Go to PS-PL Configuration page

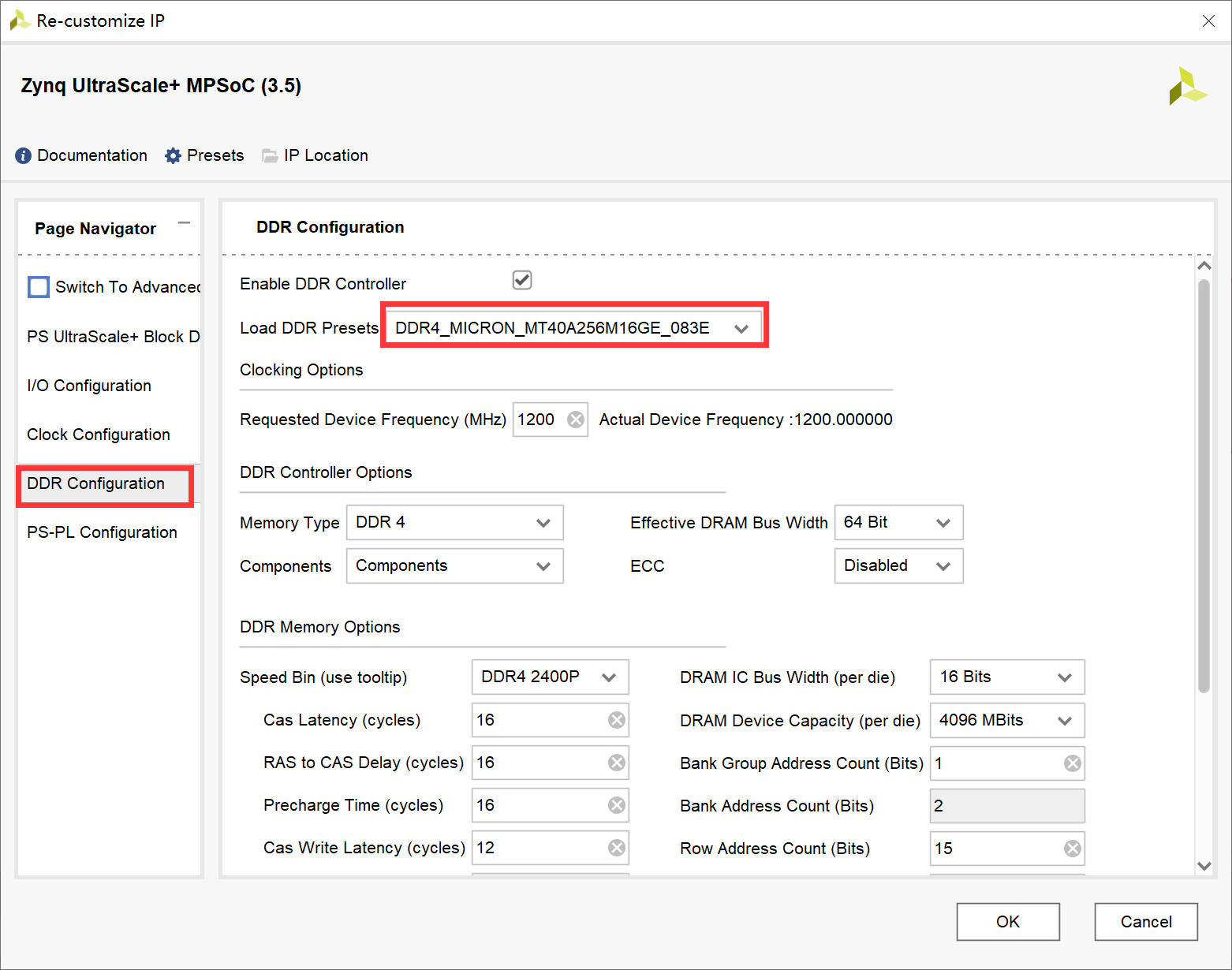102,532
